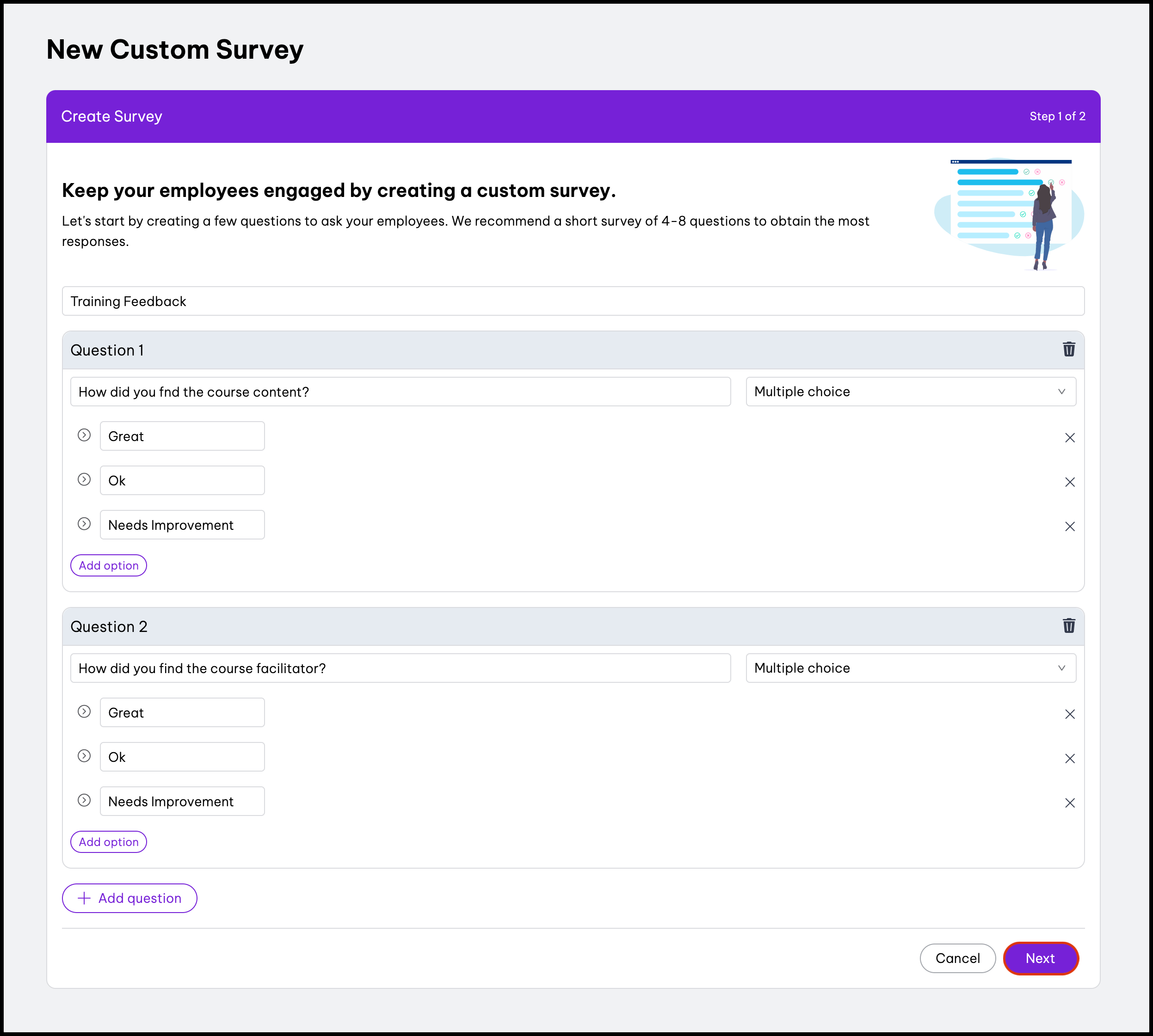Remove the Ok option in Question 1
Image resolution: width=1153 pixels, height=1036 pixels.
click(1069, 482)
